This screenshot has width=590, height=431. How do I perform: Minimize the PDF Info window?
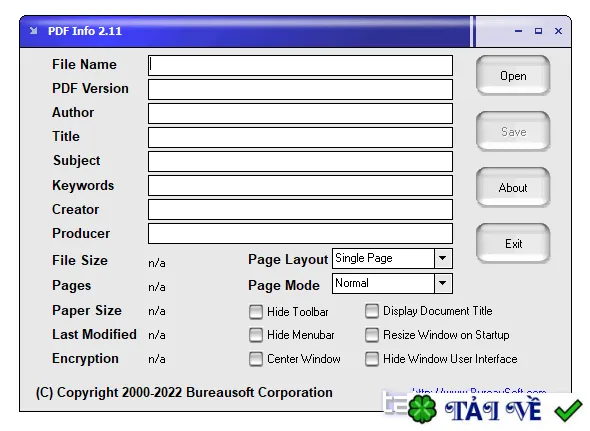tap(519, 31)
